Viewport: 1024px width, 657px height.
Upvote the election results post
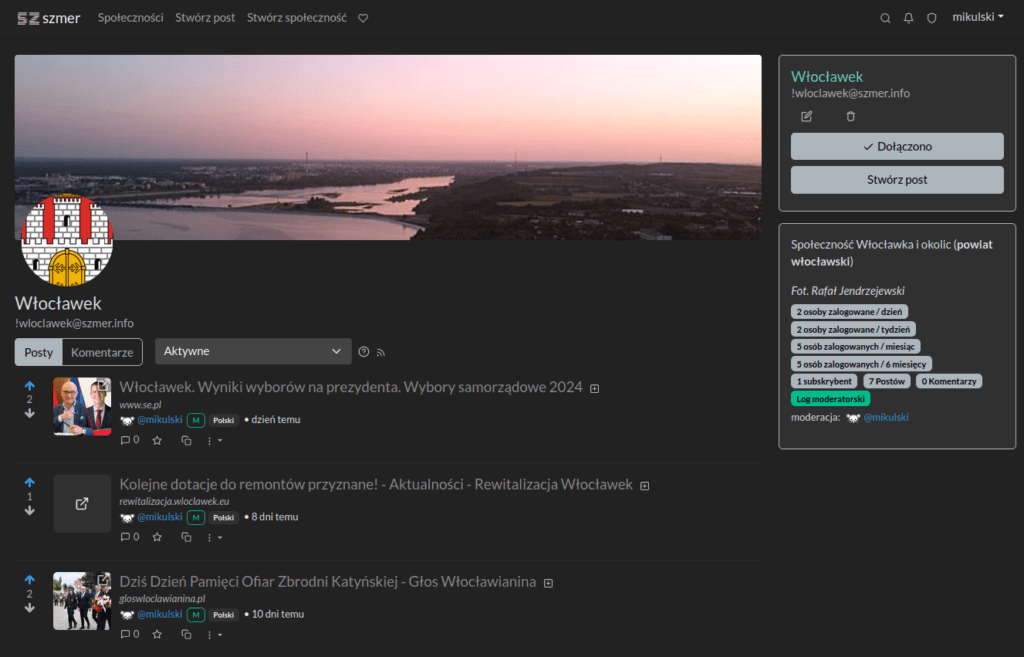point(29,385)
